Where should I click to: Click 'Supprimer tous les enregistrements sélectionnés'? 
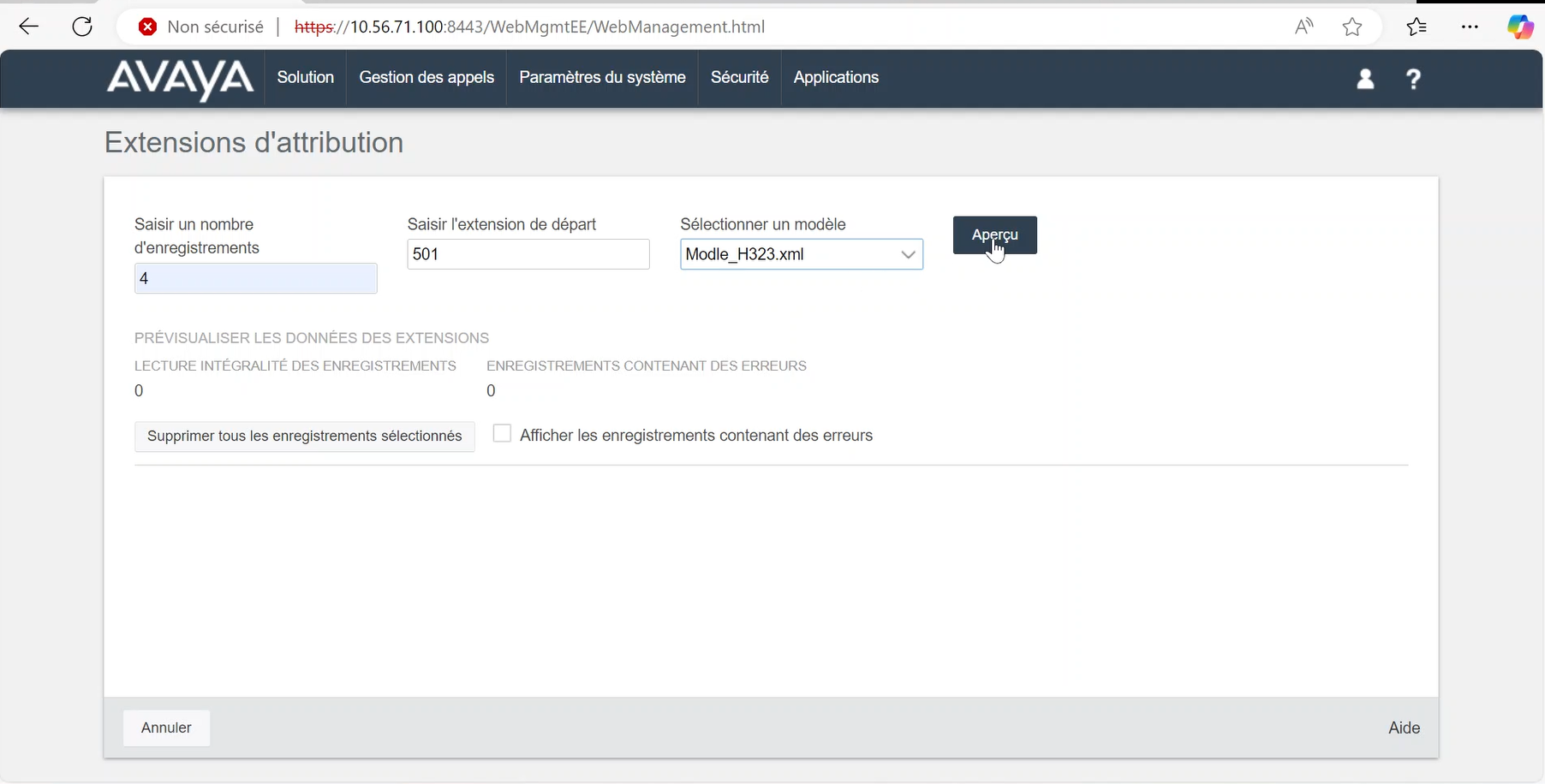pyautogui.click(x=304, y=436)
